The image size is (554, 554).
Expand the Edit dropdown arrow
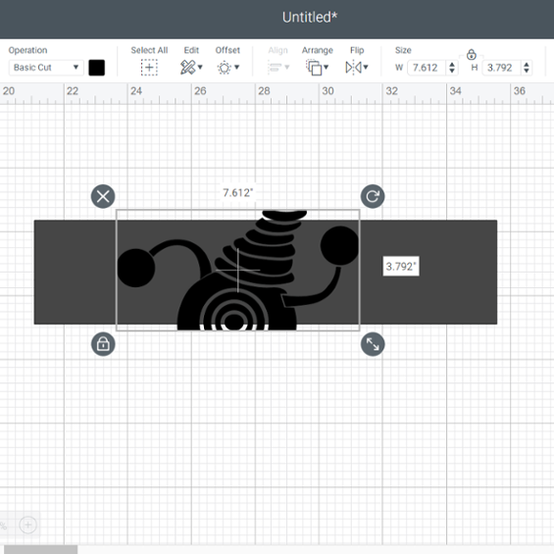(200, 67)
